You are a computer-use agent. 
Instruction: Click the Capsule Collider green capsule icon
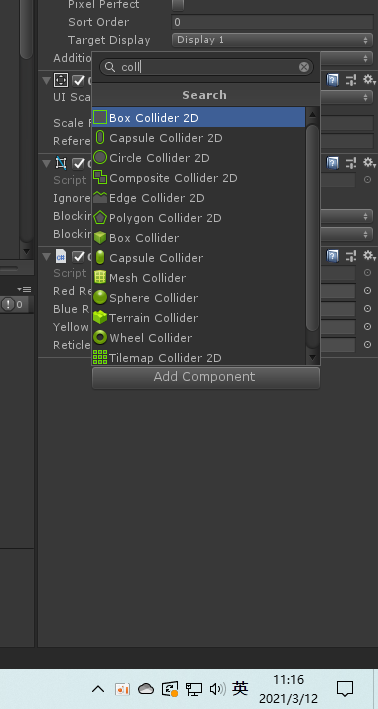pyautogui.click(x=100, y=258)
